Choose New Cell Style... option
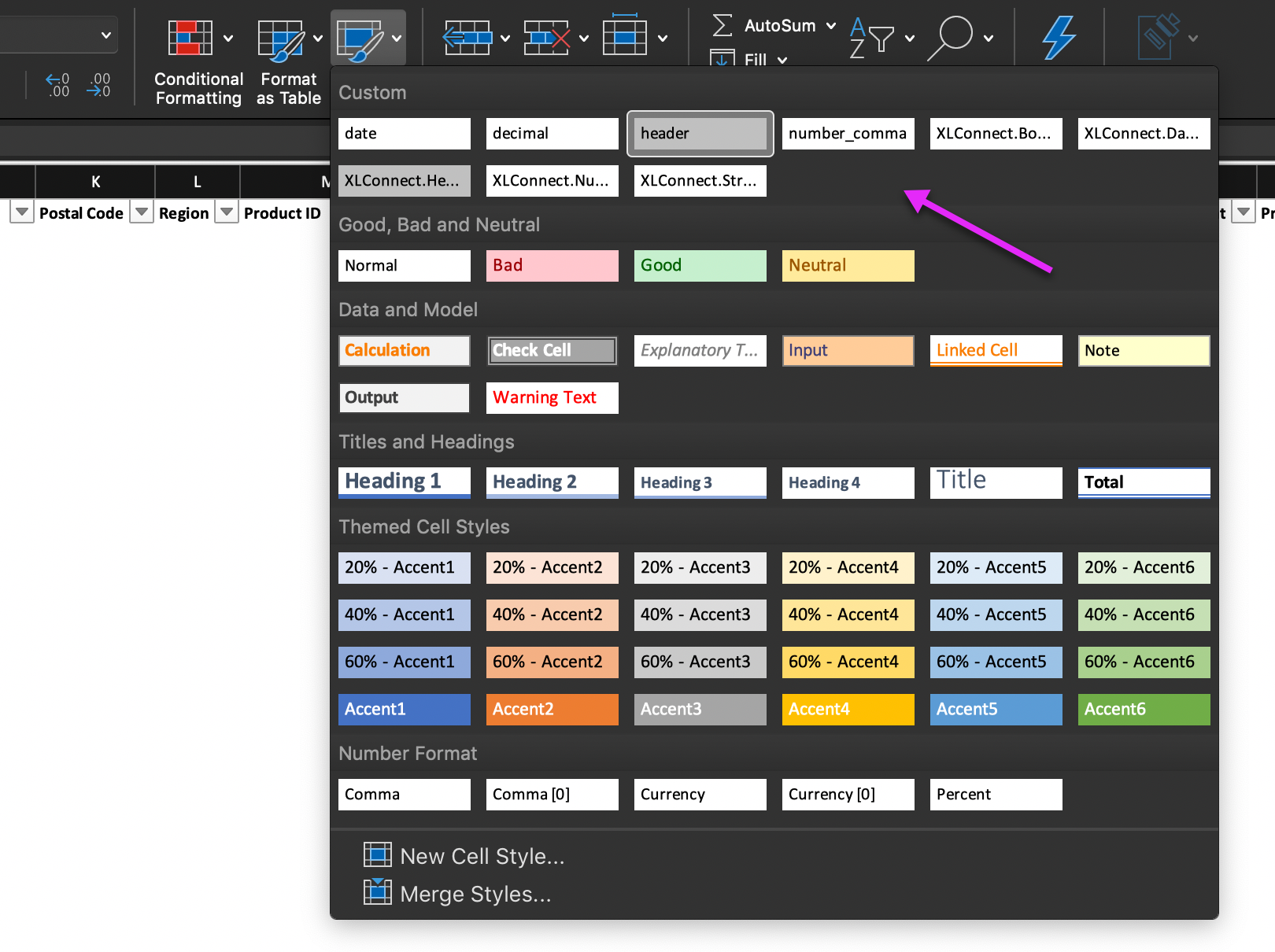This screenshot has height=952, width=1275. pos(464,856)
